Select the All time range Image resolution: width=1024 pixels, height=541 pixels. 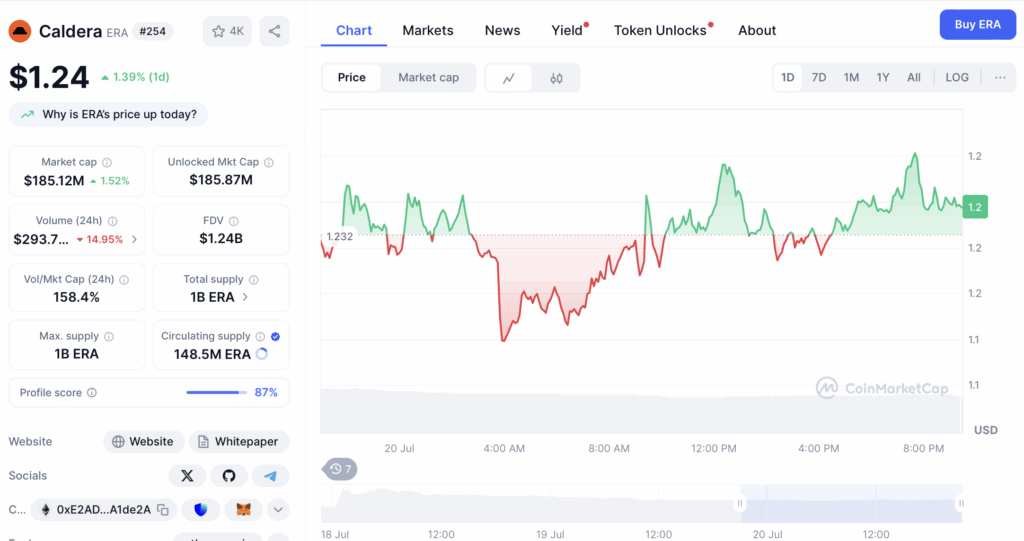pos(914,77)
